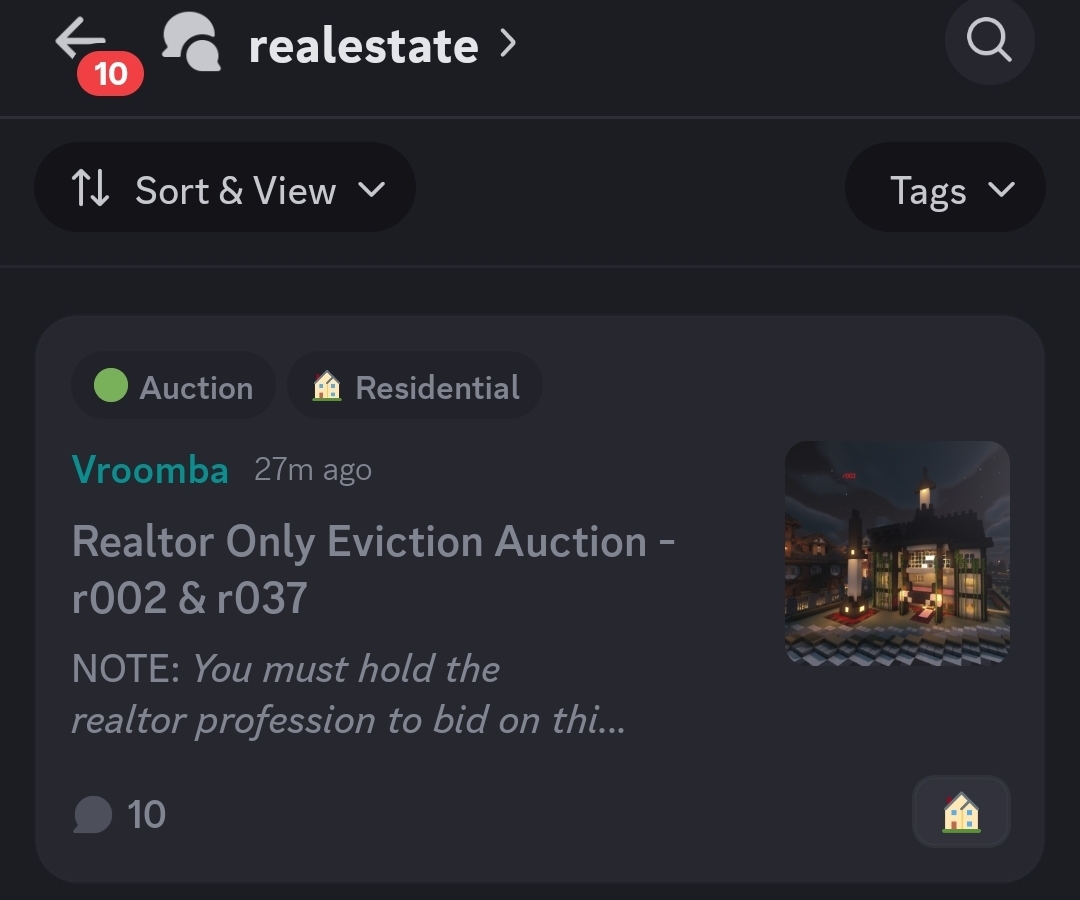This screenshot has height=900, width=1080.
Task: Click the chevron next to realestate
Action: pos(508,43)
